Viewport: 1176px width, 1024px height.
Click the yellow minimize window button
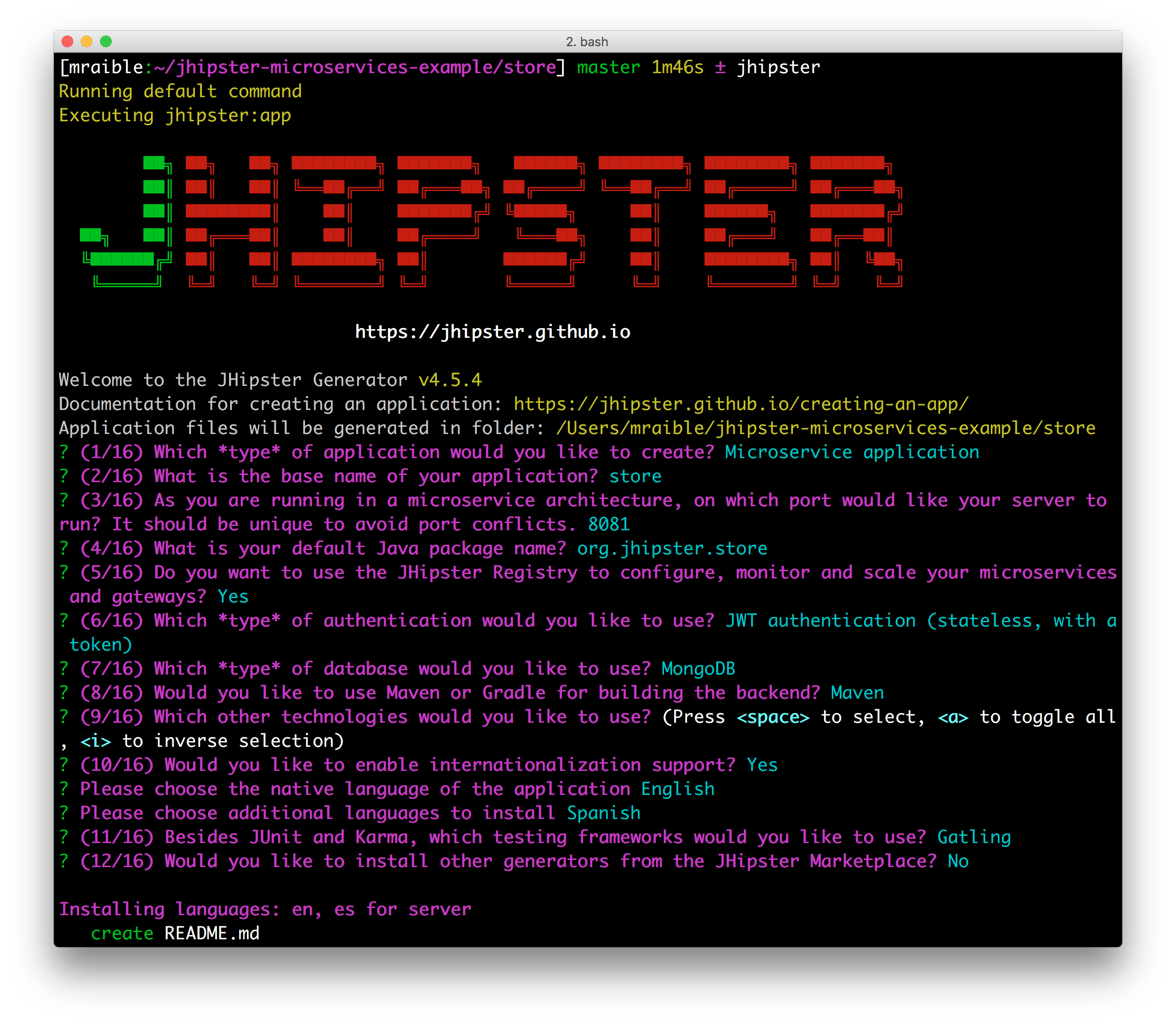tap(87, 41)
